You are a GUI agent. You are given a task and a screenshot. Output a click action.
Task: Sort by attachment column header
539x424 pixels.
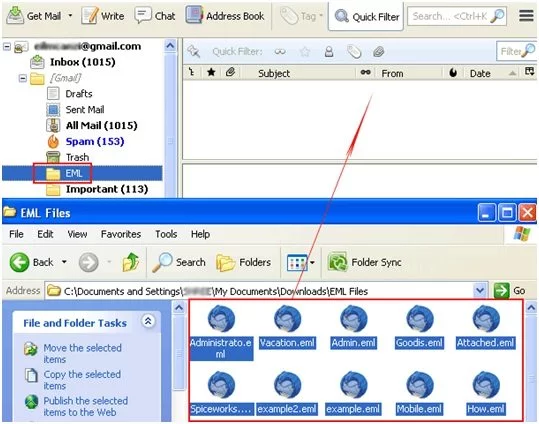pos(230,73)
